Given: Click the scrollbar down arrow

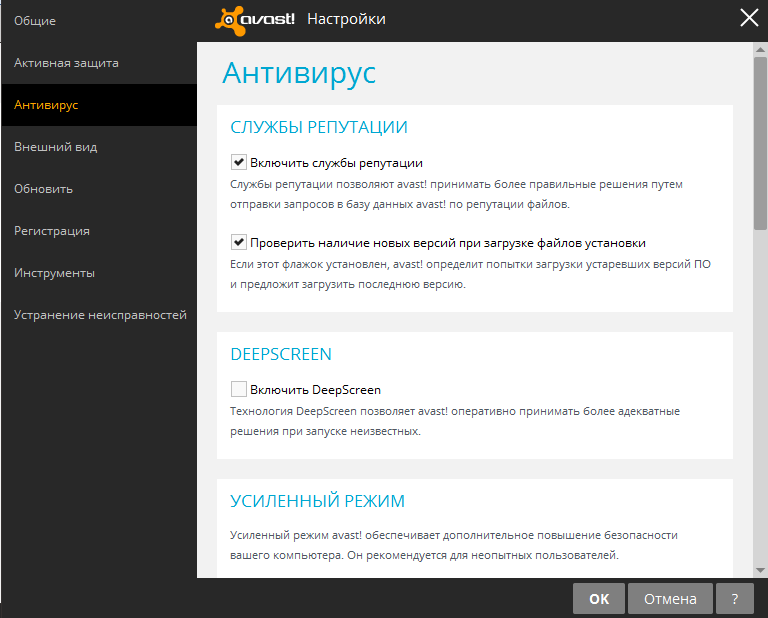Looking at the screenshot, I should [x=760, y=570].
